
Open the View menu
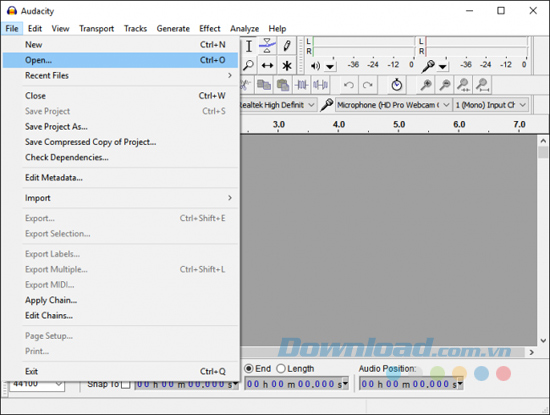click(60, 28)
